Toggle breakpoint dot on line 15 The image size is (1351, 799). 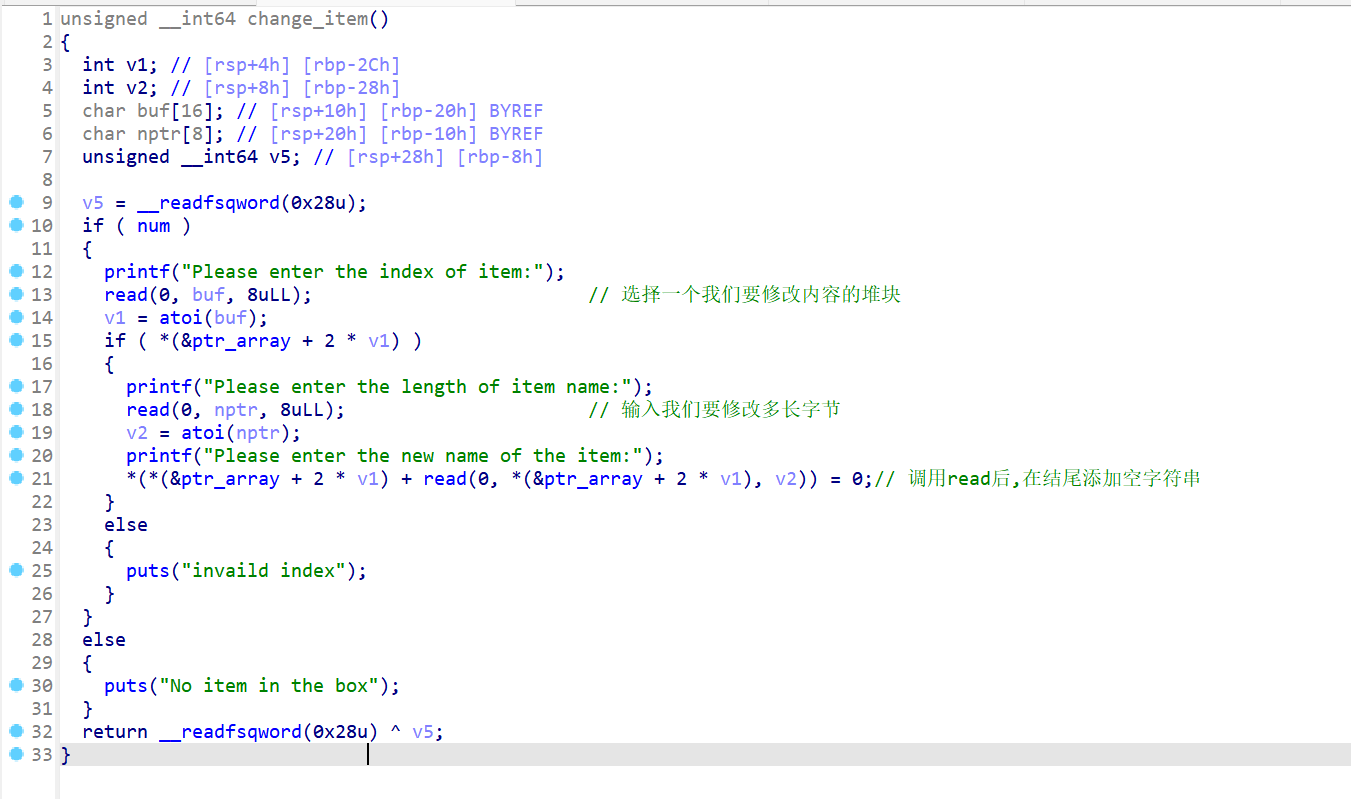(15, 340)
